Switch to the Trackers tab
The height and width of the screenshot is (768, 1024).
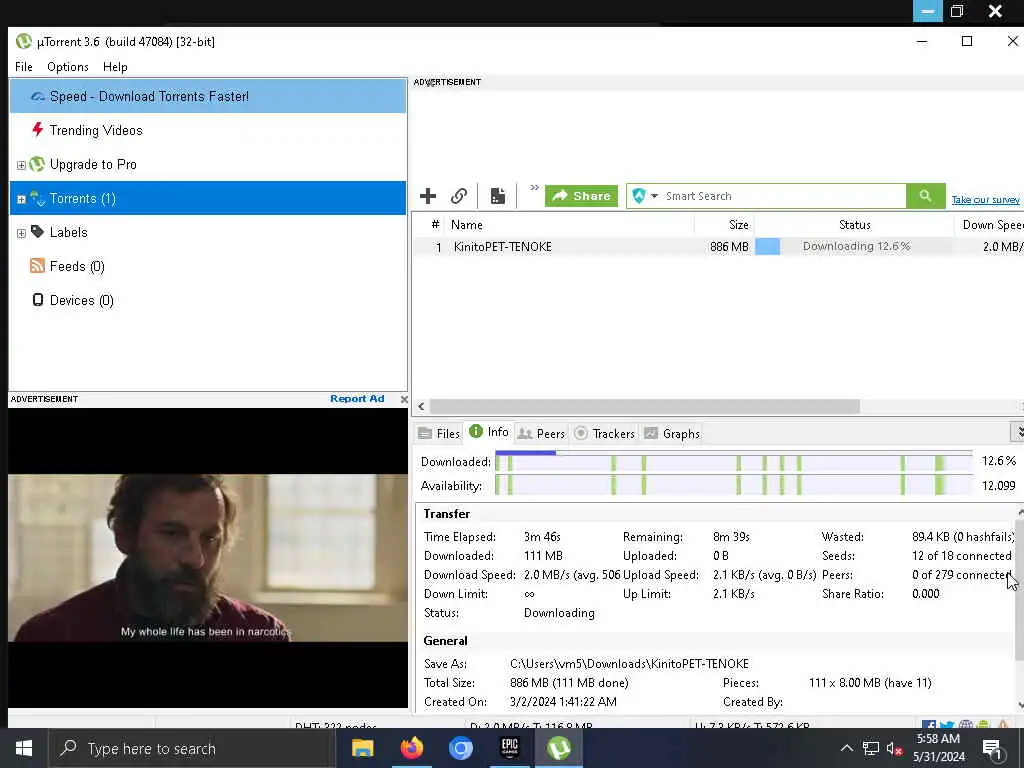coord(605,434)
